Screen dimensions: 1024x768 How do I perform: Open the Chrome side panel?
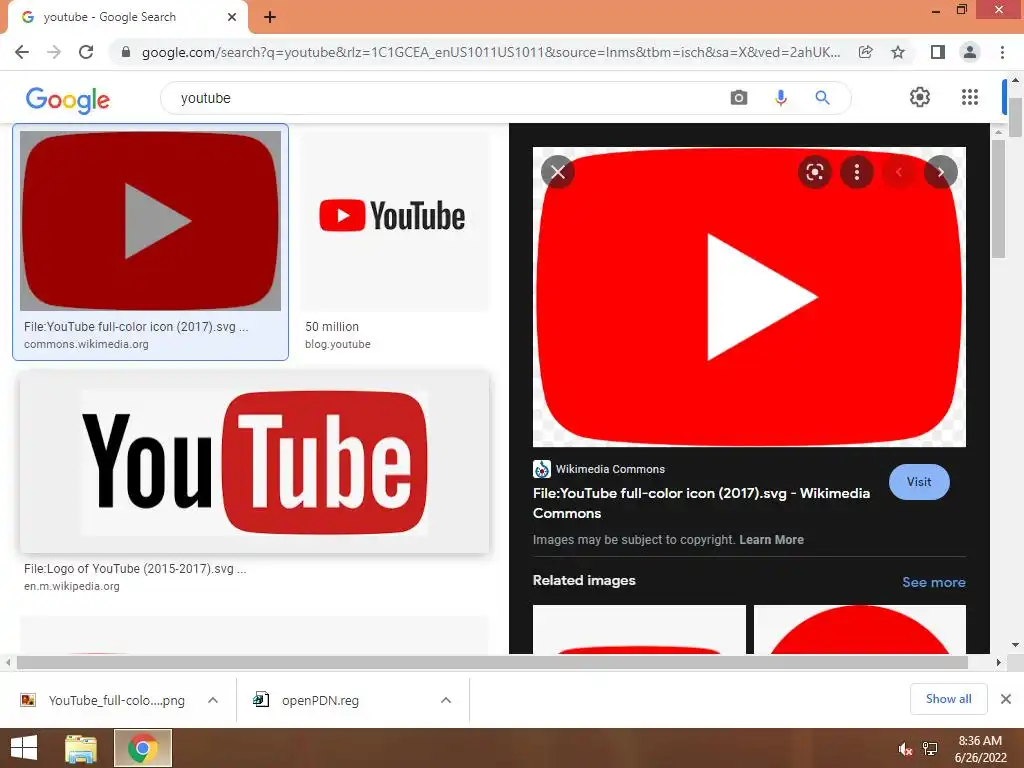click(x=938, y=52)
